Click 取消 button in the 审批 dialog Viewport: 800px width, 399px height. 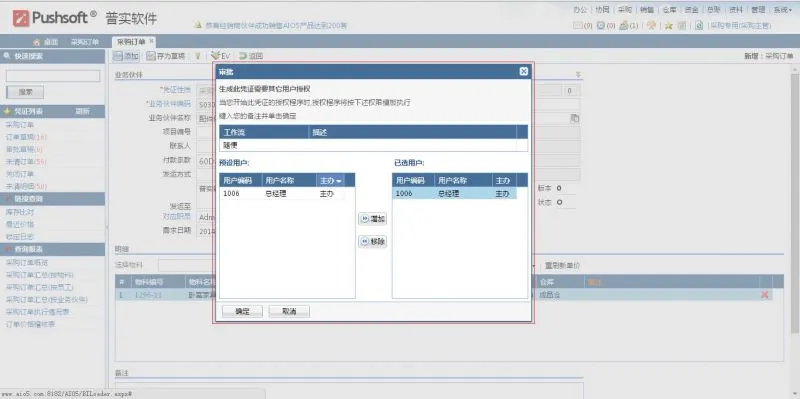289,311
